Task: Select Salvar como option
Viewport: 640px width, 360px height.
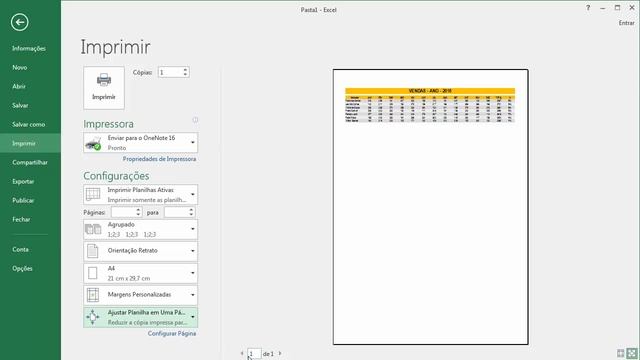Action: 29,124
